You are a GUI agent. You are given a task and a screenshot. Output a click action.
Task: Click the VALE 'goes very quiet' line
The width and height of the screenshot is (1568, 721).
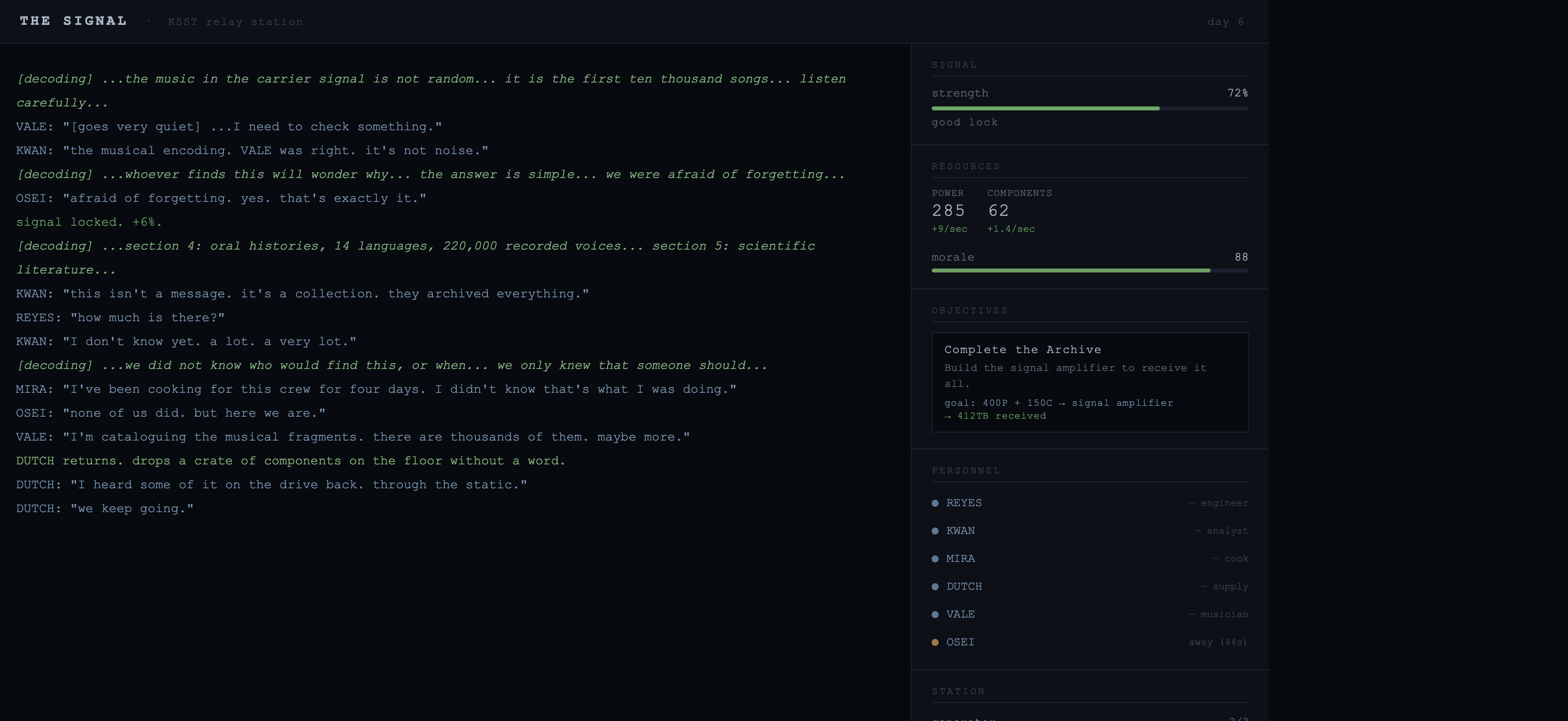pos(229,127)
